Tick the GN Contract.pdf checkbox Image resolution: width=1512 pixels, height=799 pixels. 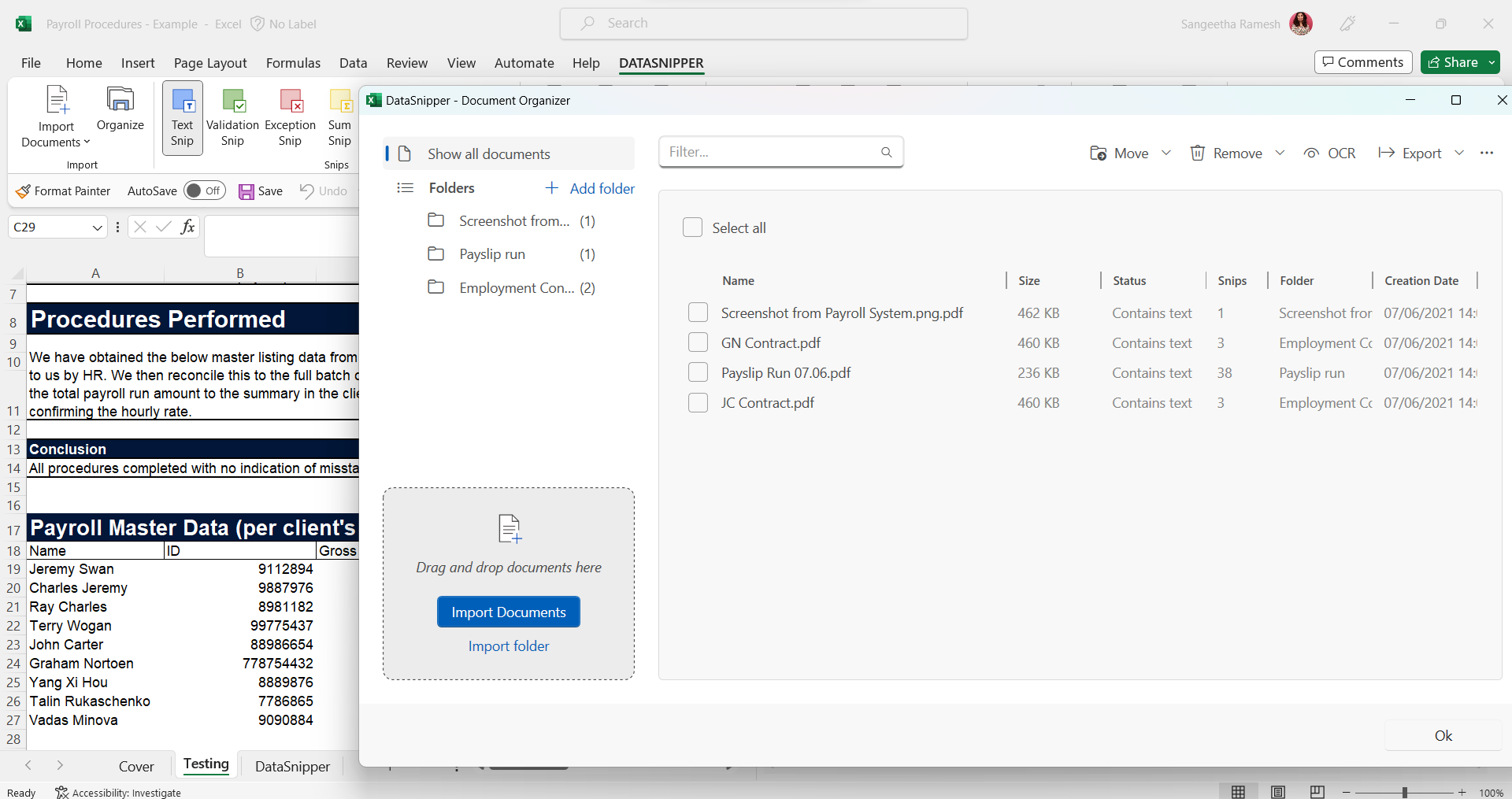[698, 343]
